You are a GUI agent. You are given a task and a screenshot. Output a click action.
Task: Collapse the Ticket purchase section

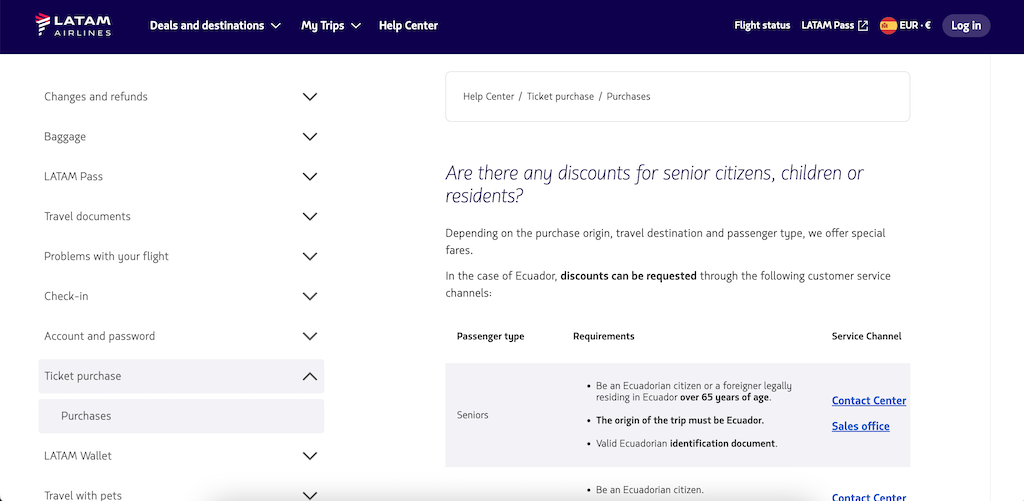[181, 376]
